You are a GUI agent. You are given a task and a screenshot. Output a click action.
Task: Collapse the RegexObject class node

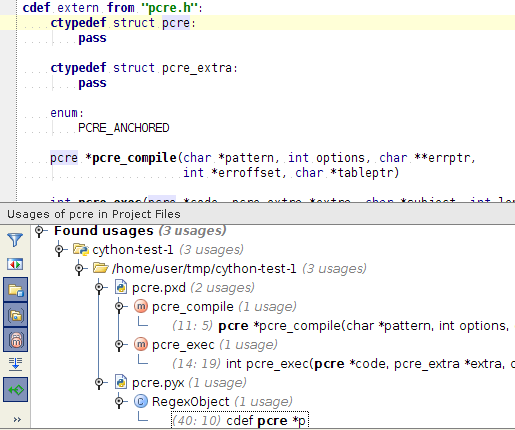click(119, 401)
